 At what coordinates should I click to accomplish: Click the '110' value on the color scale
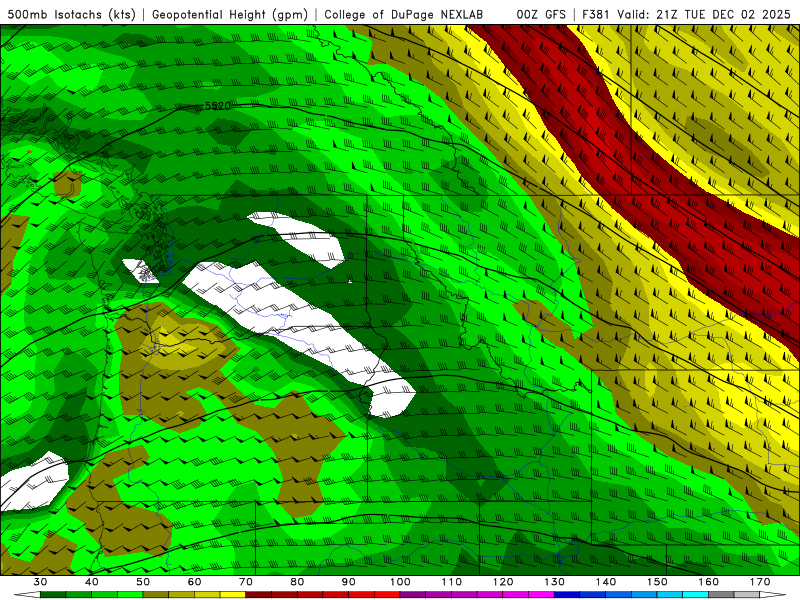(x=452, y=582)
